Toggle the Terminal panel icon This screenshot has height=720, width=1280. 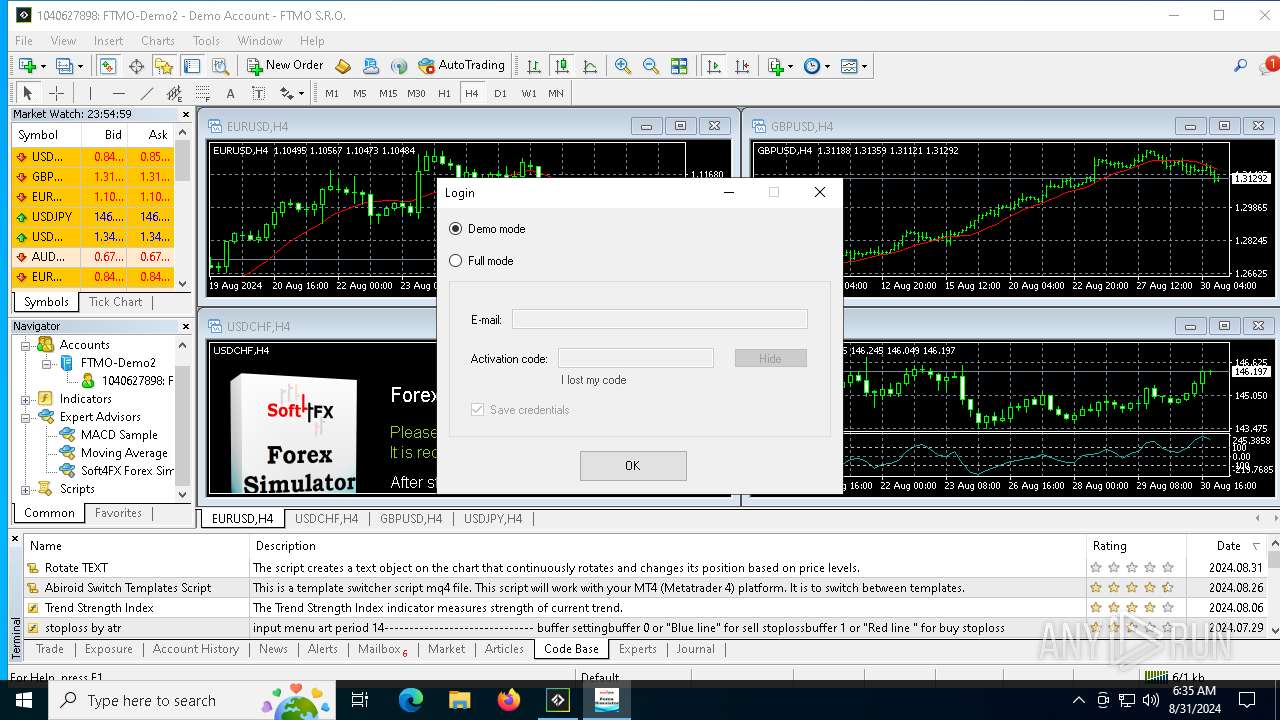point(192,66)
